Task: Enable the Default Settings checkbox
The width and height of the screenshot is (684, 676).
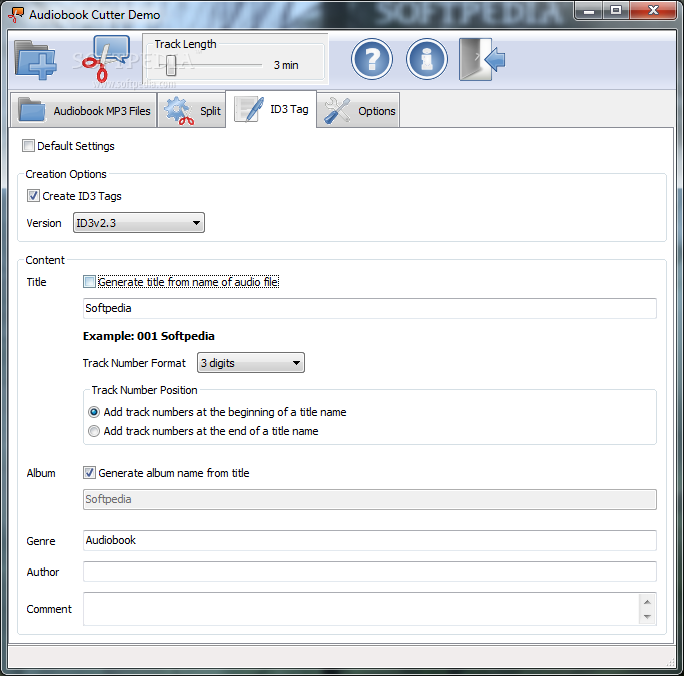Action: click(x=28, y=146)
